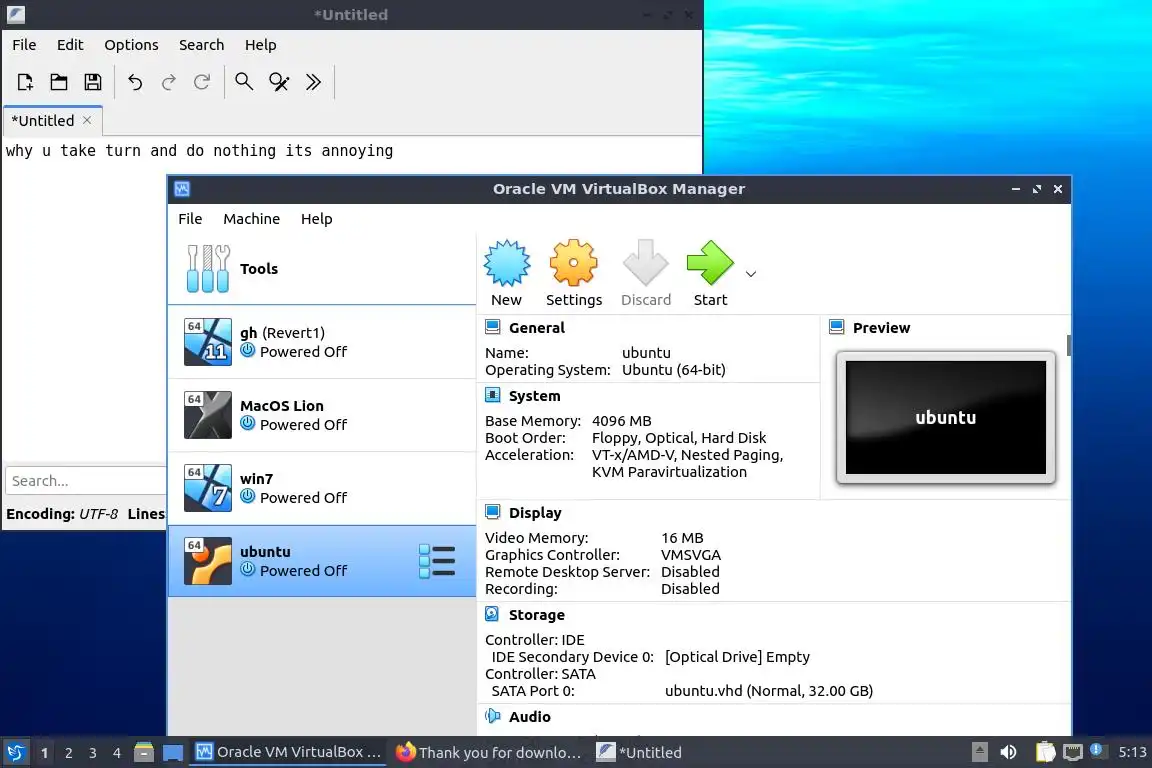Image resolution: width=1152 pixels, height=768 pixels.
Task: Click the Open file folder icon
Action: tap(59, 82)
